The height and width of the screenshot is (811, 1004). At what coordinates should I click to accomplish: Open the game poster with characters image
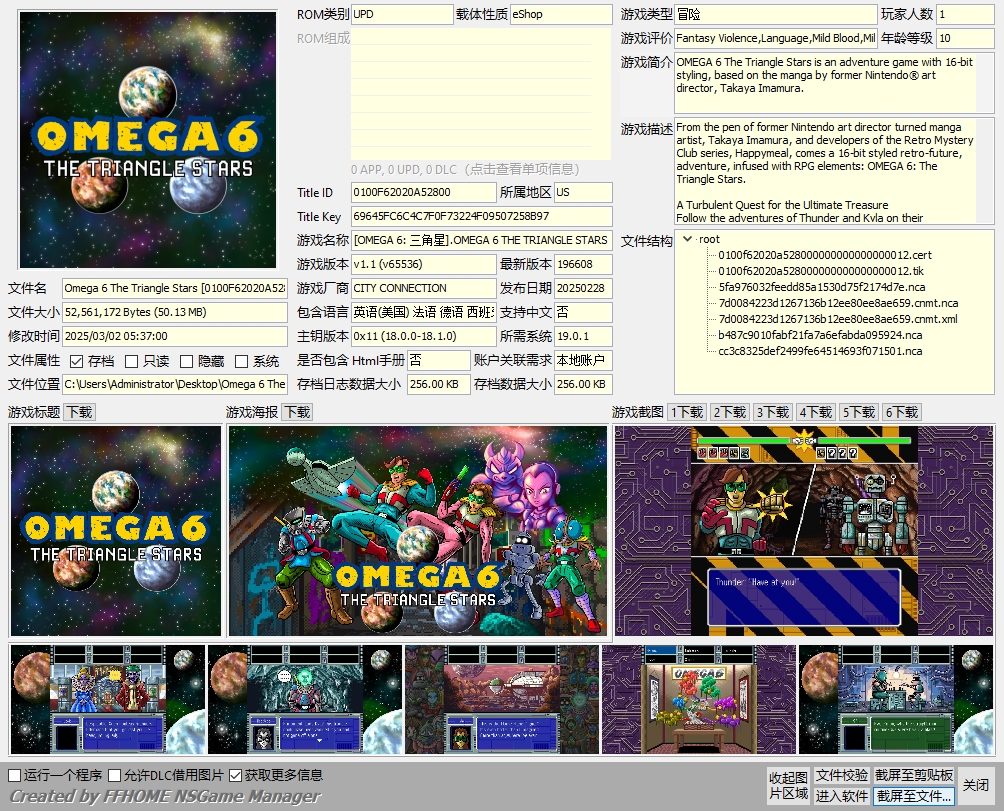coord(418,531)
